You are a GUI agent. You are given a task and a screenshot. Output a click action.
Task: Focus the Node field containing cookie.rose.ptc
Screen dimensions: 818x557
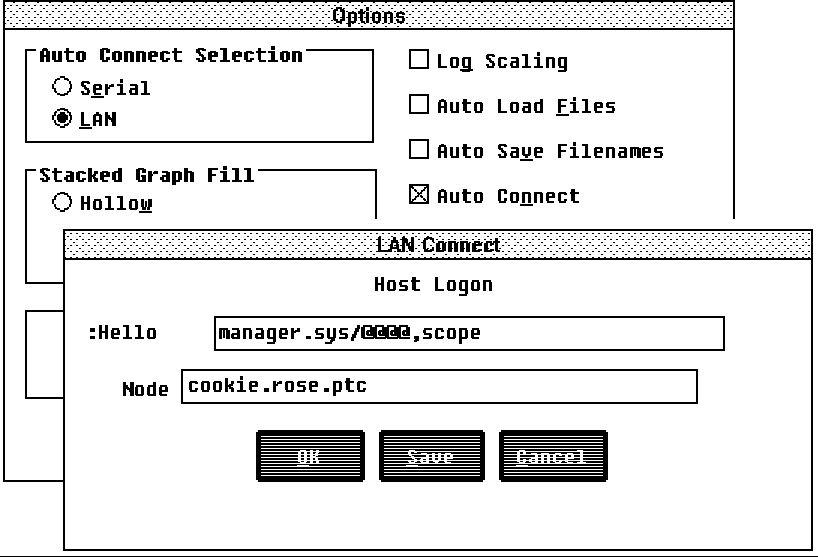[438, 386]
